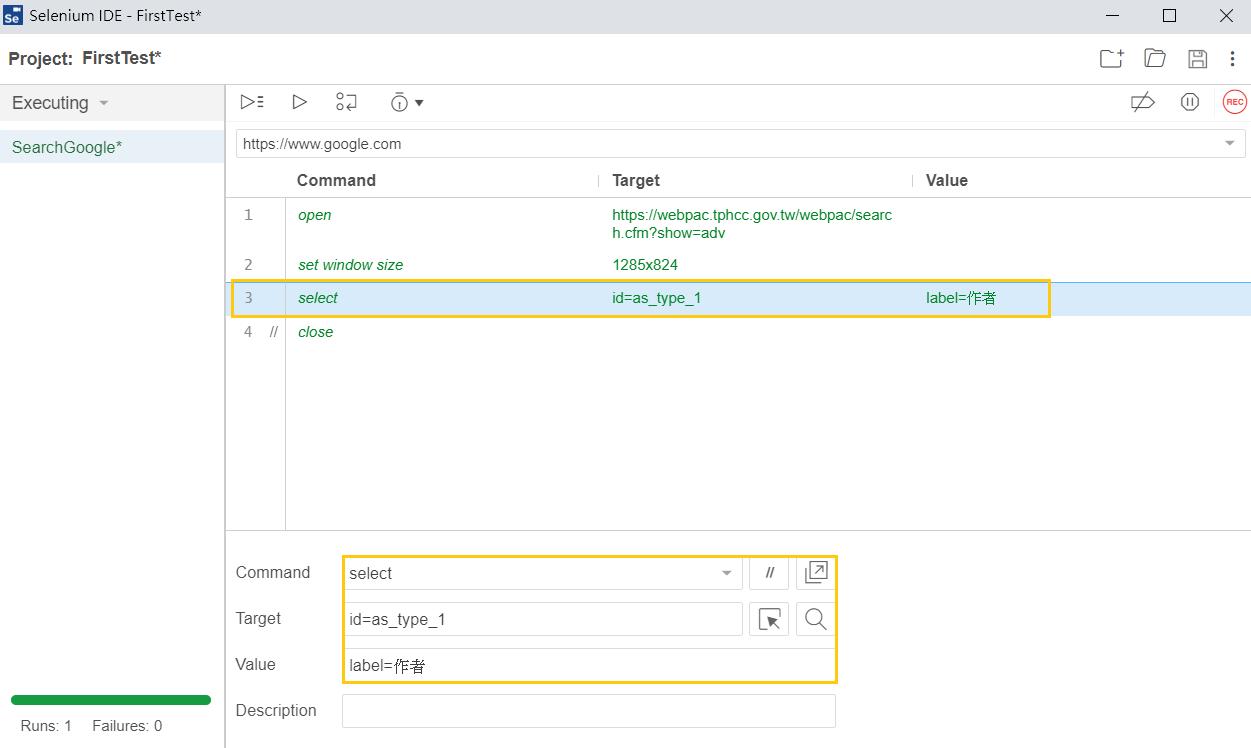Click the label=作者 value cell in table

961,298
